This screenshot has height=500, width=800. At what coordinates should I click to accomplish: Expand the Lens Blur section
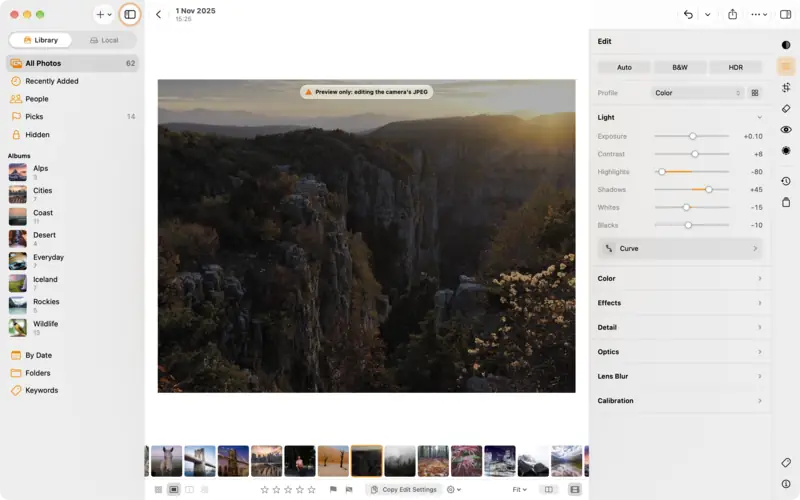click(x=680, y=377)
